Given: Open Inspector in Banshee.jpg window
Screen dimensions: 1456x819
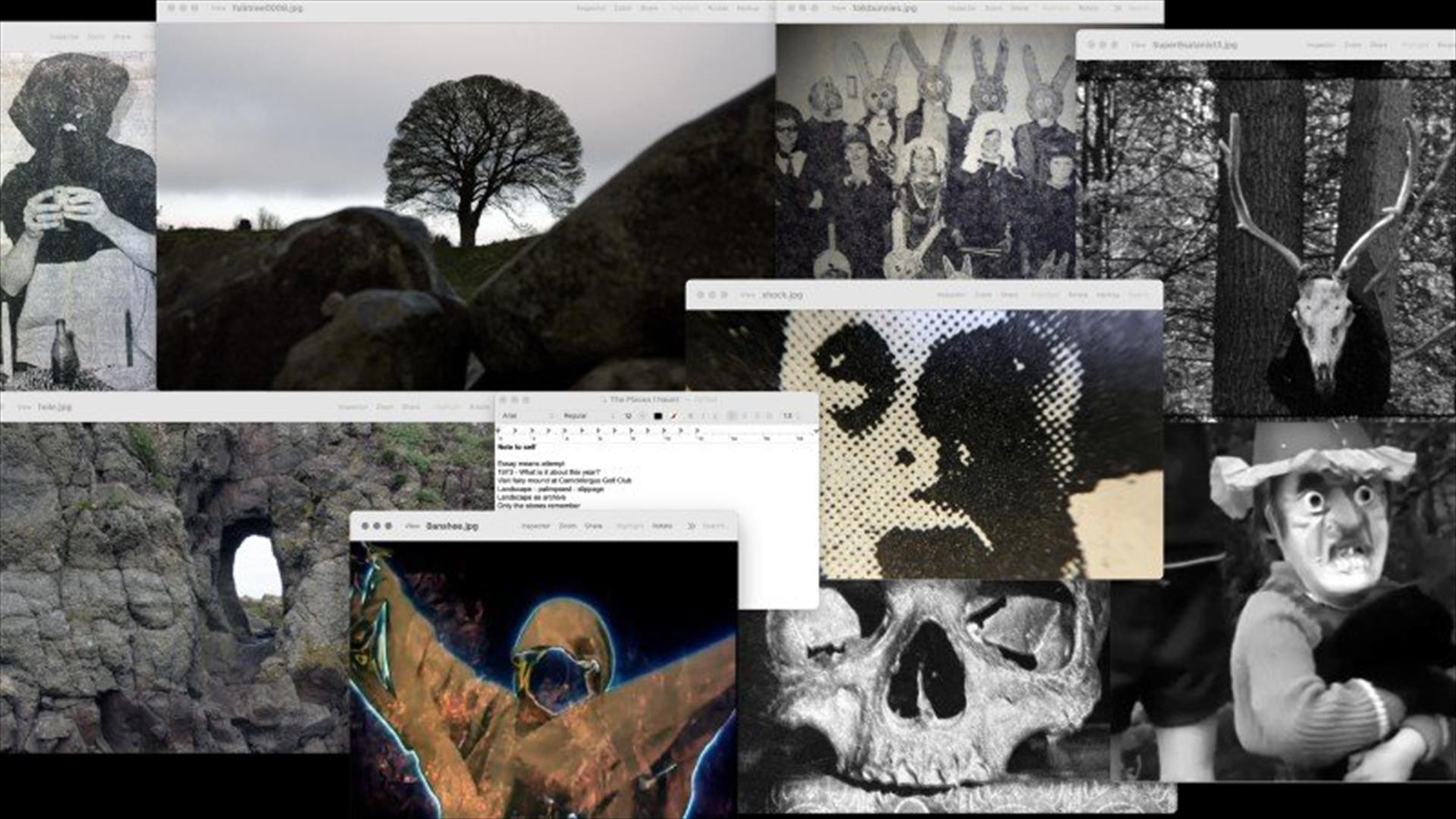Looking at the screenshot, I should click(x=535, y=526).
